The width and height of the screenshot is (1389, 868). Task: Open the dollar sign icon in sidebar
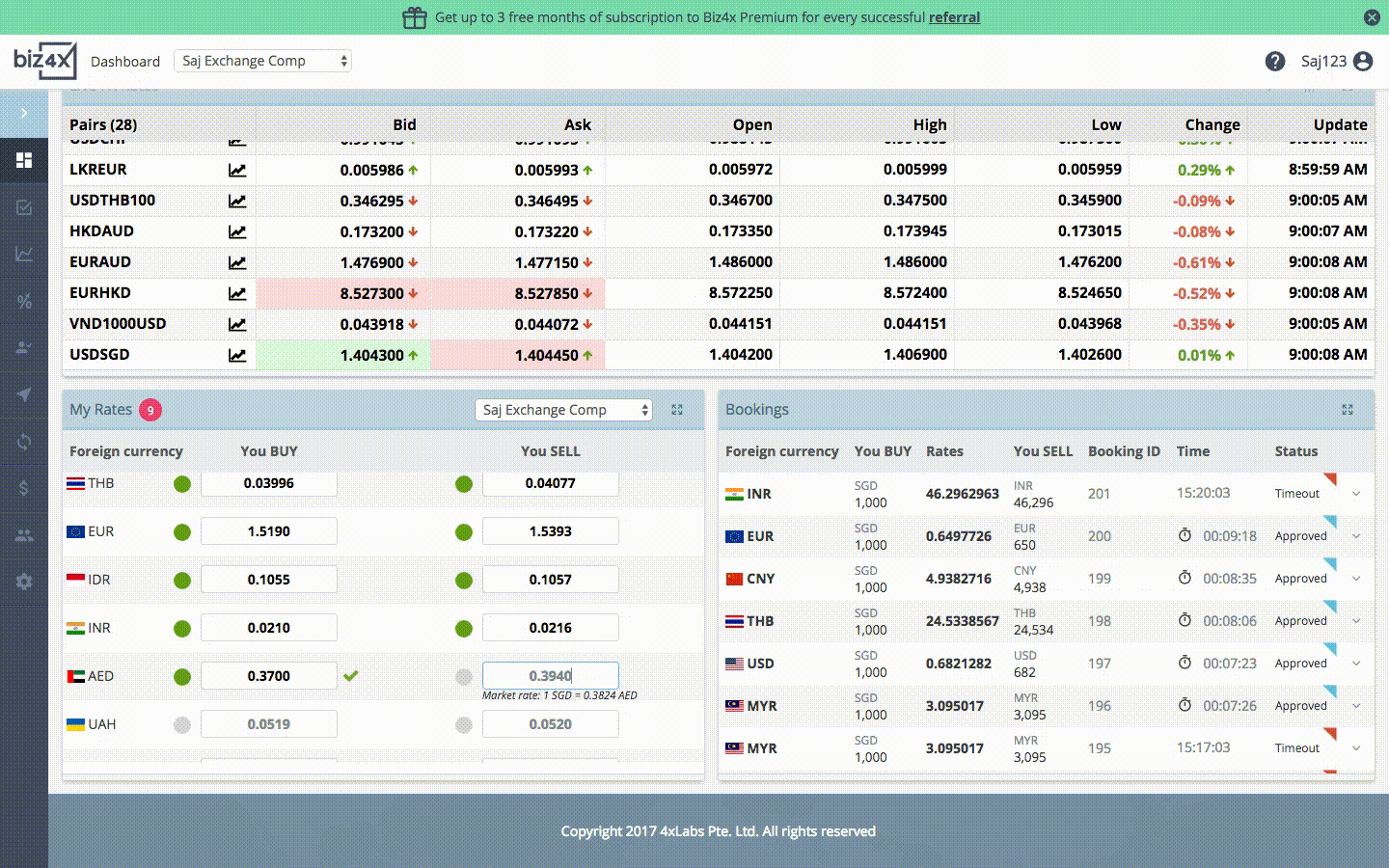click(24, 488)
